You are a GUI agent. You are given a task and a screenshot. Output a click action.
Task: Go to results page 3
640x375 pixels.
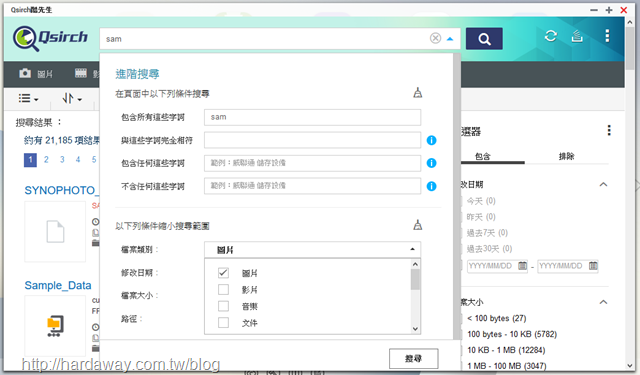pos(62,160)
